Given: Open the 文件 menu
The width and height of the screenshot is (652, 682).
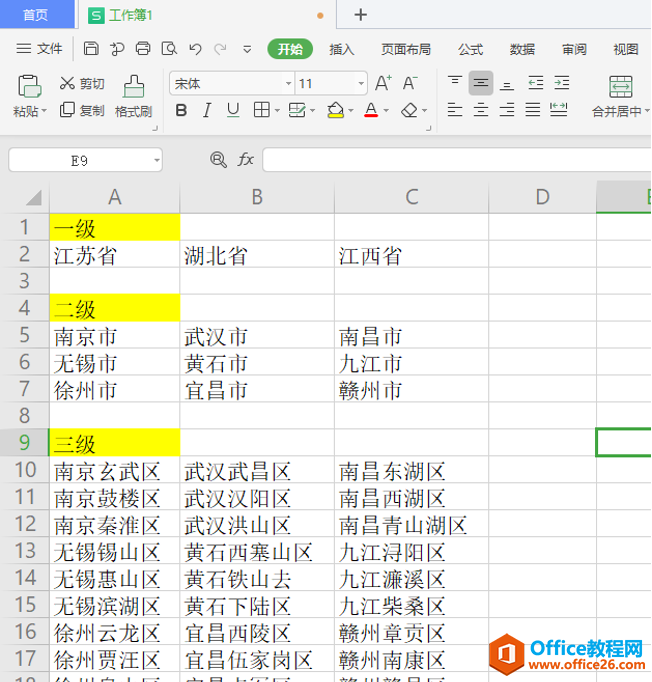Looking at the screenshot, I should 40,49.
